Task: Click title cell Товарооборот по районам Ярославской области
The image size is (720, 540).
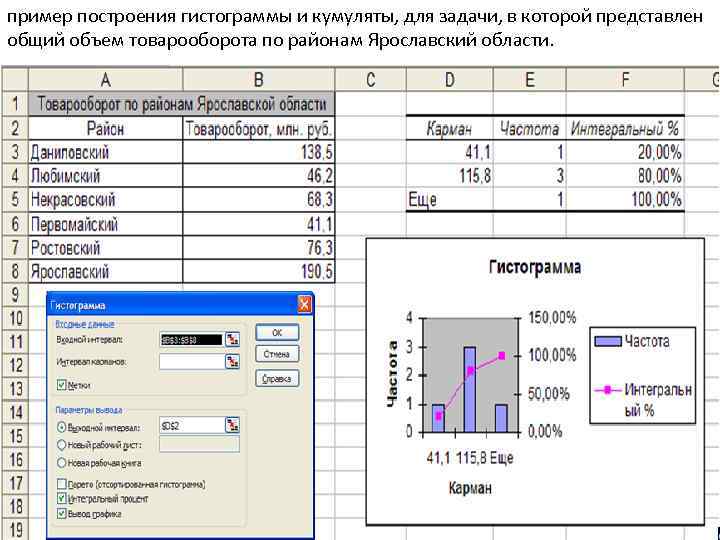Action: 181,104
